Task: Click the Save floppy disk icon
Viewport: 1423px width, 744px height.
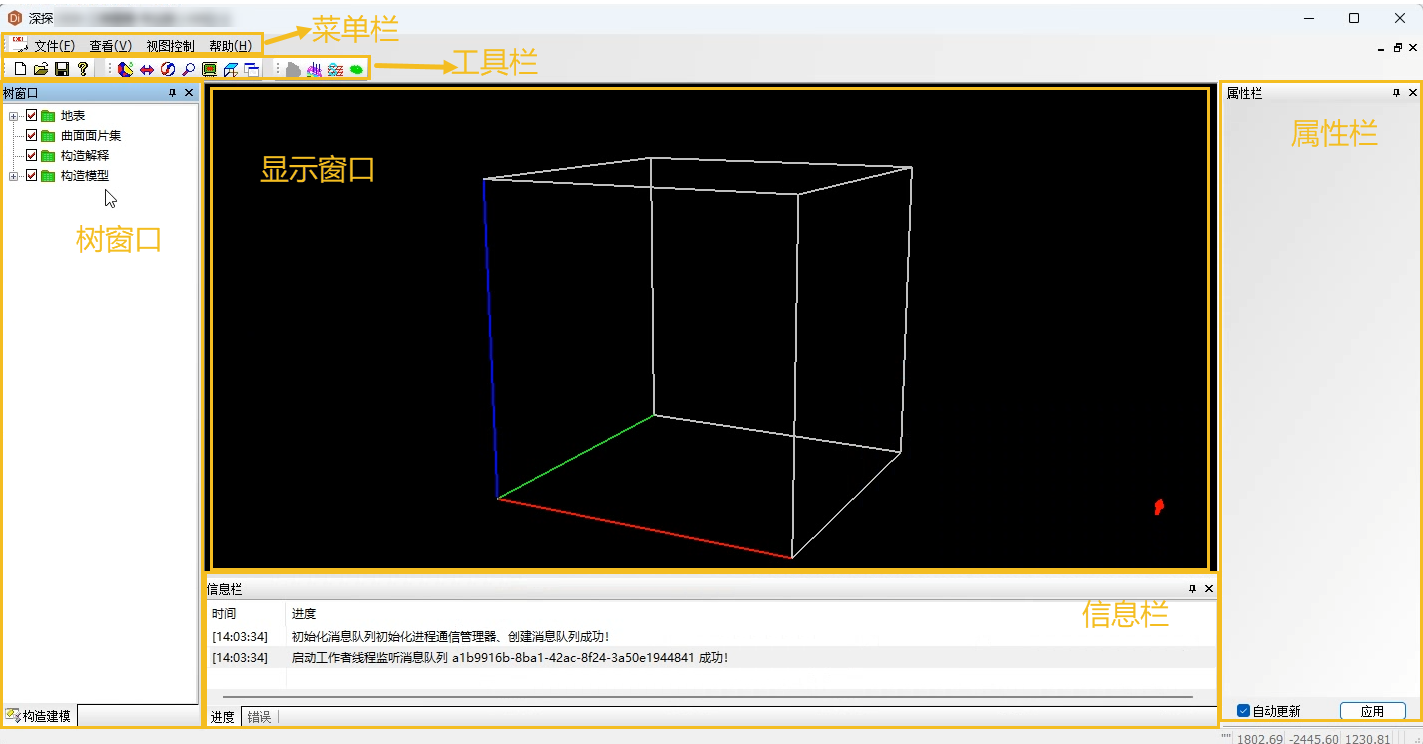Action: click(61, 69)
